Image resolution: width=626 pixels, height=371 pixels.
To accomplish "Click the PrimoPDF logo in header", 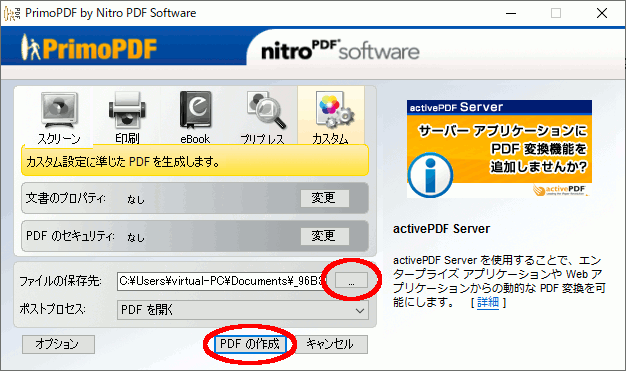I will coord(89,48).
